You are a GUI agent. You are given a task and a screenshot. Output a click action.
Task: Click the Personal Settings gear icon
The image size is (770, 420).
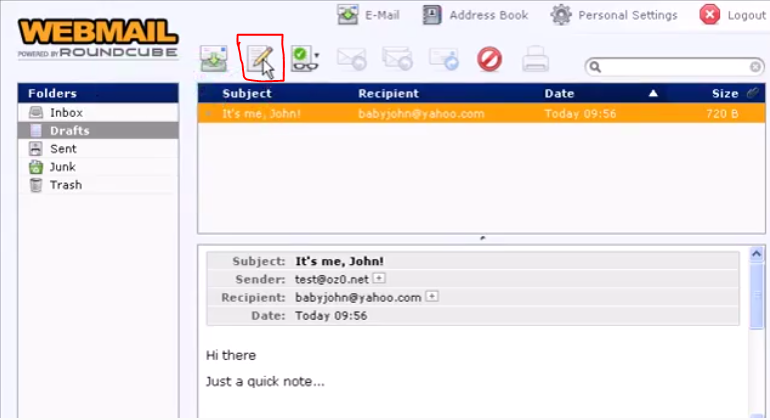pos(561,15)
